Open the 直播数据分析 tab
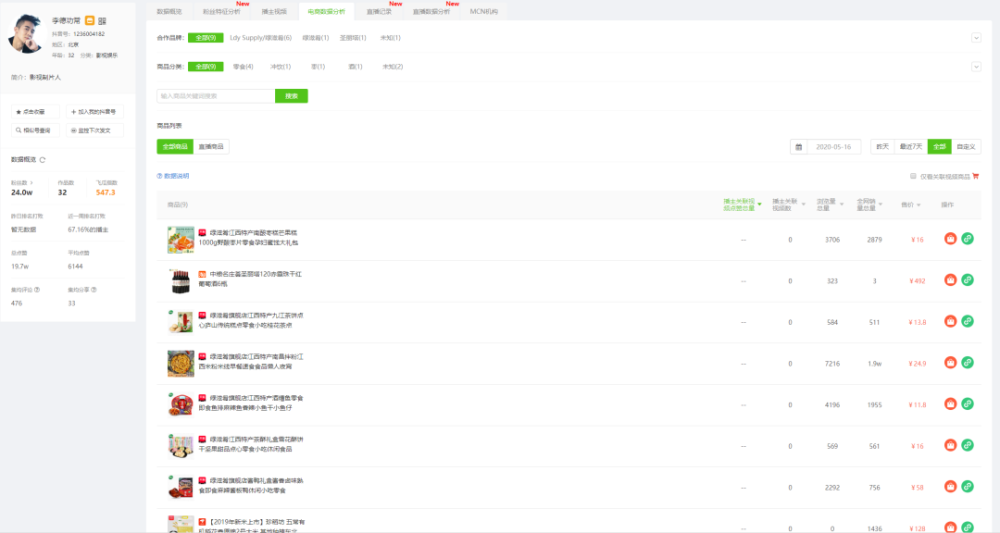1000x533 pixels. (x=431, y=11)
